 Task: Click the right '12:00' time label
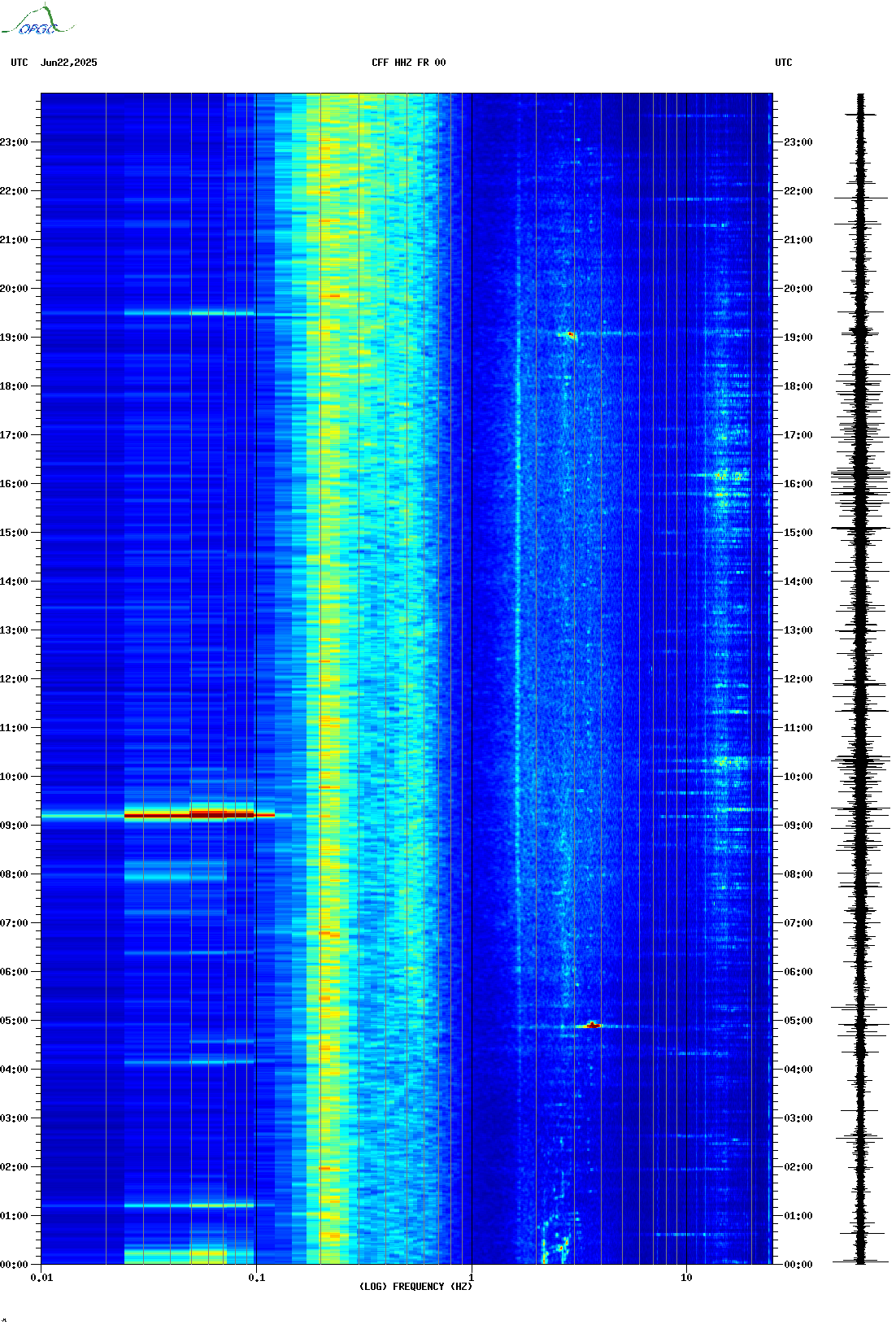point(798,679)
